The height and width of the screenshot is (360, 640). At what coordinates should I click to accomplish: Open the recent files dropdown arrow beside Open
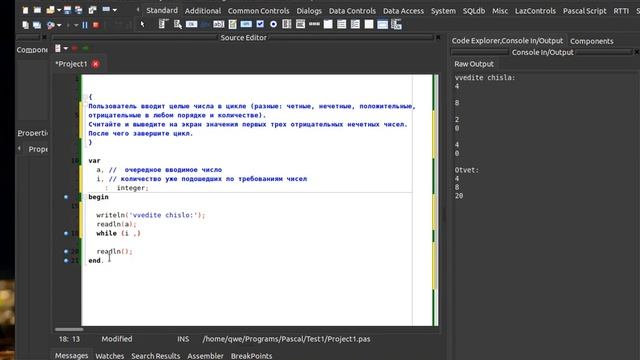59,10
